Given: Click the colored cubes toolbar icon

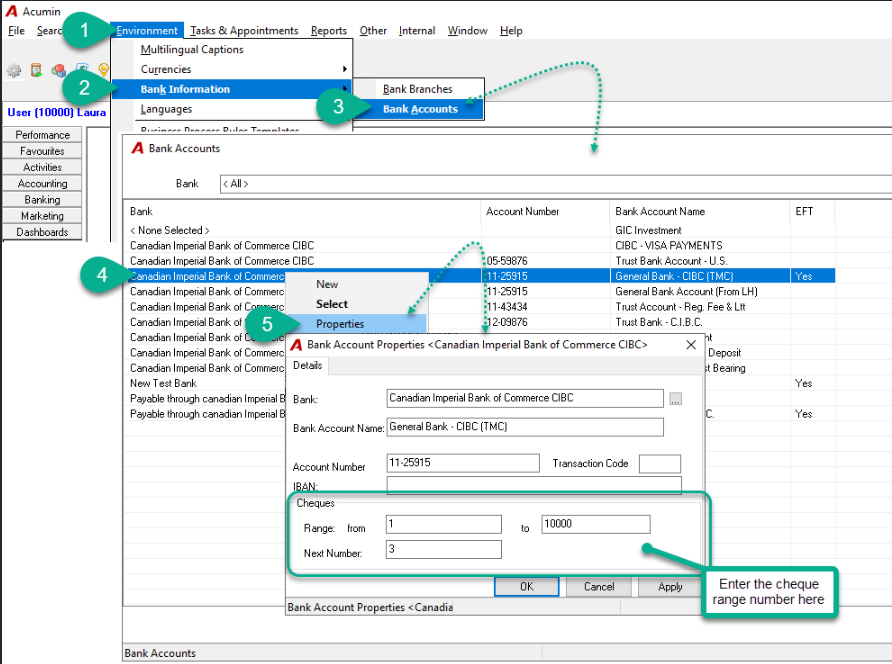Looking at the screenshot, I should click(x=59, y=71).
